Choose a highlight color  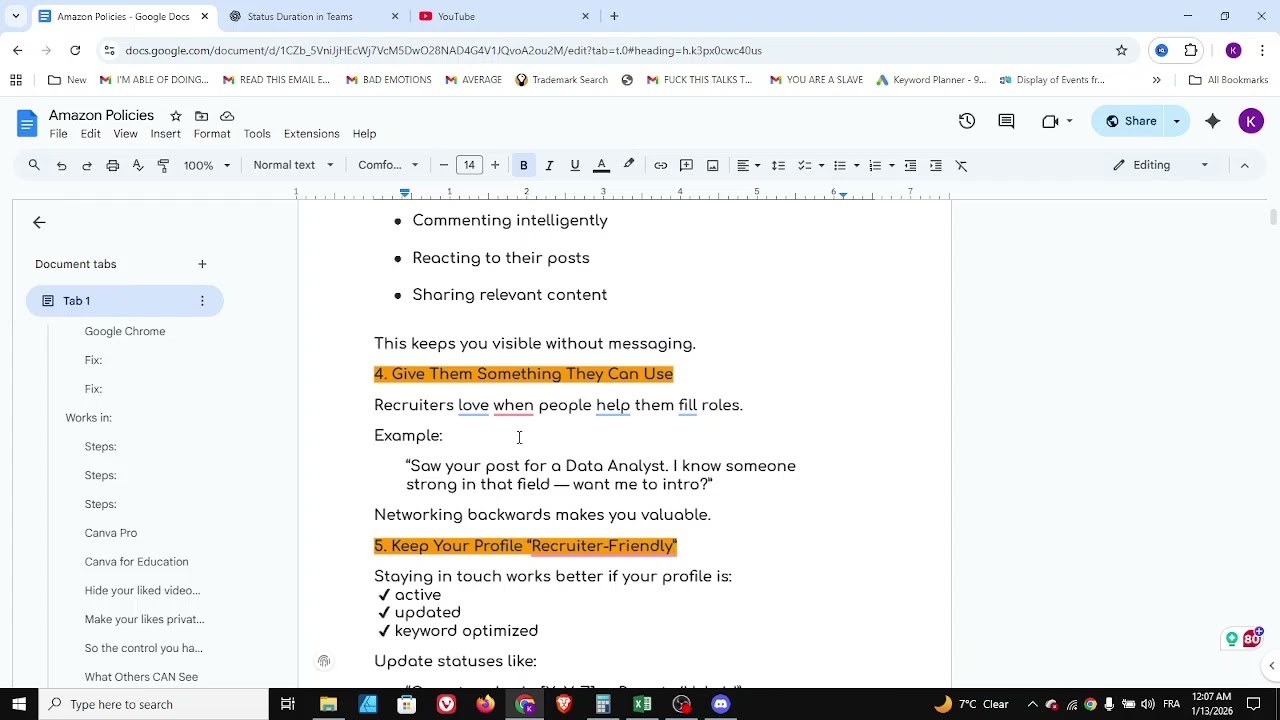tap(629, 165)
